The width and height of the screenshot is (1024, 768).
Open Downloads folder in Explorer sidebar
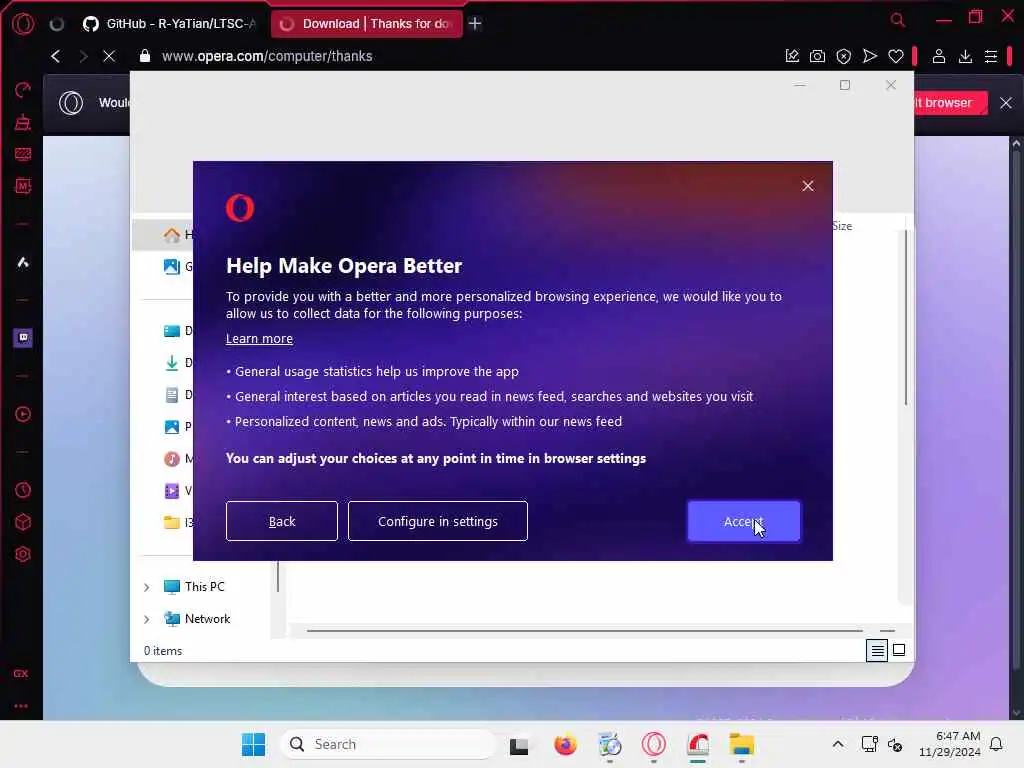tap(178, 362)
